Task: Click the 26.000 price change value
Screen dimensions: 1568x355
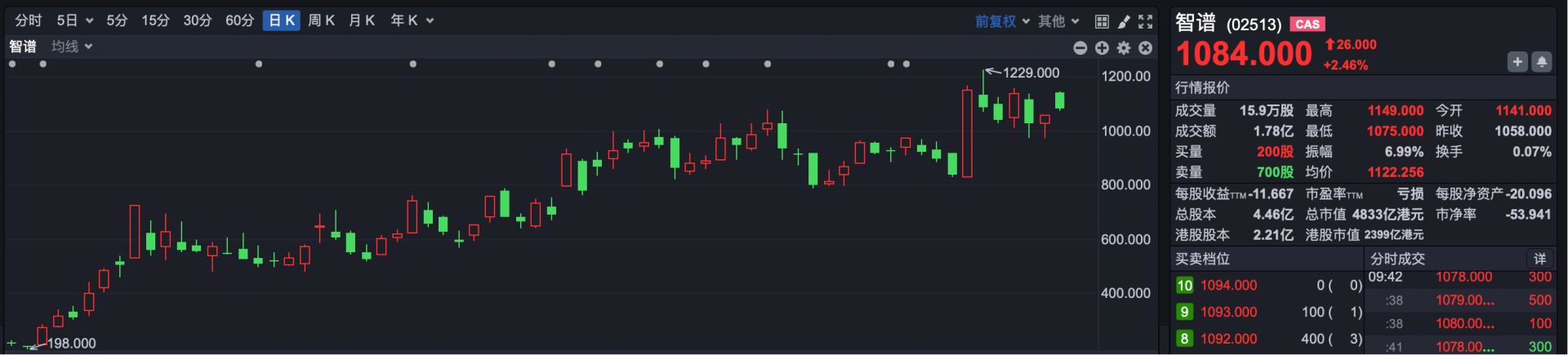Action: [1356, 44]
